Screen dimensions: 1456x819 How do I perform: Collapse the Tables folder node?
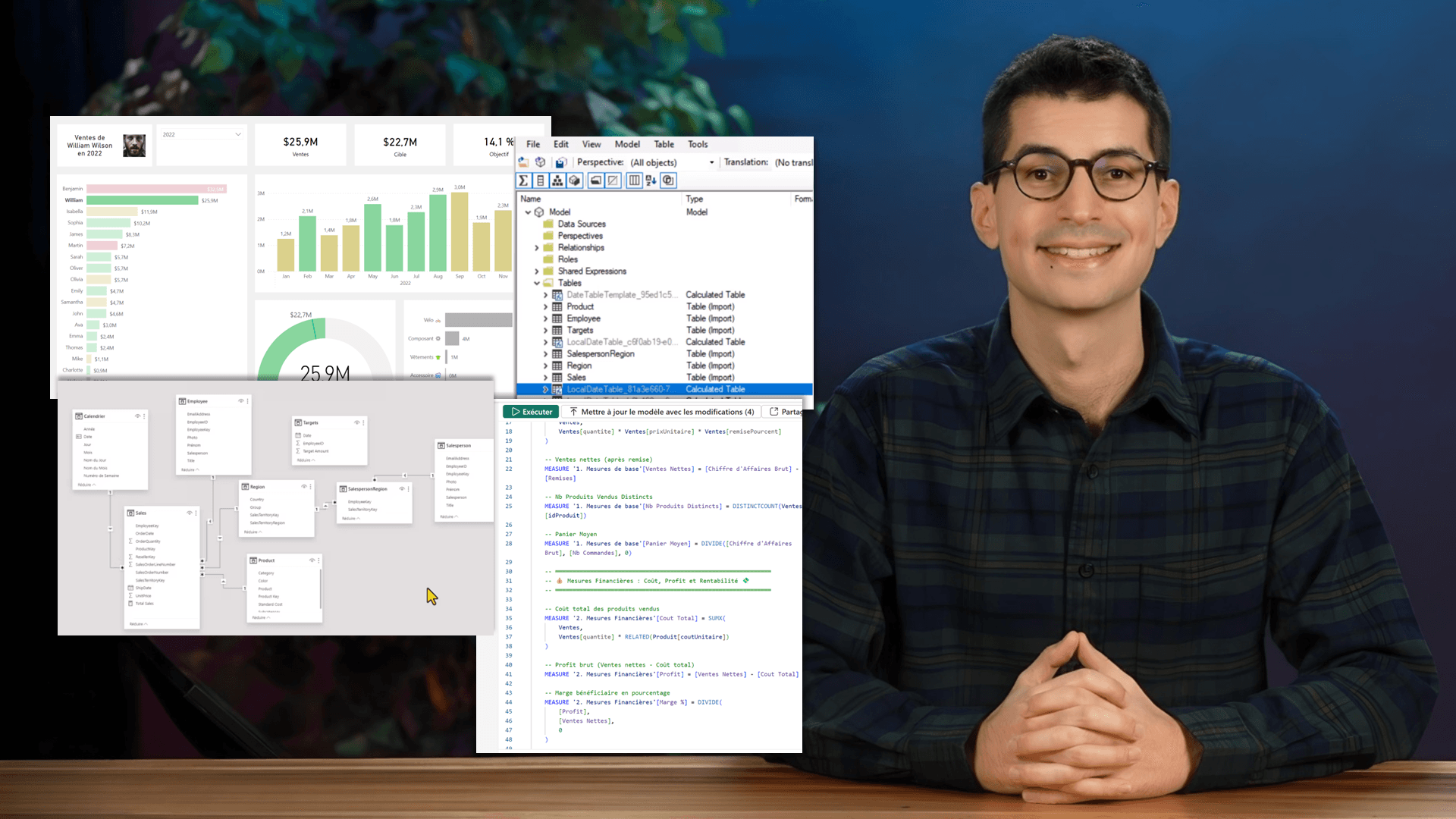[537, 283]
